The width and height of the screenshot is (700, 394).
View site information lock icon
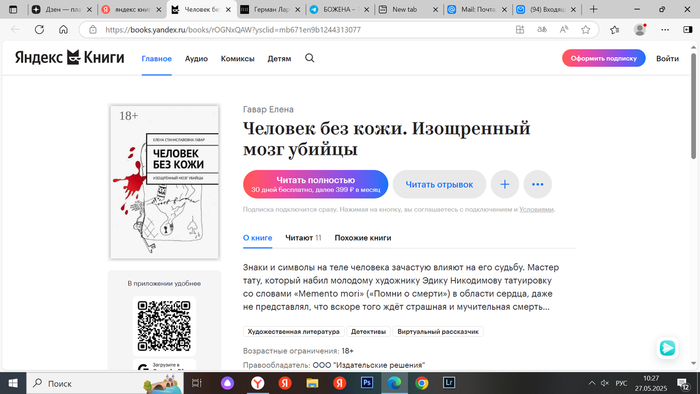(x=93, y=29)
